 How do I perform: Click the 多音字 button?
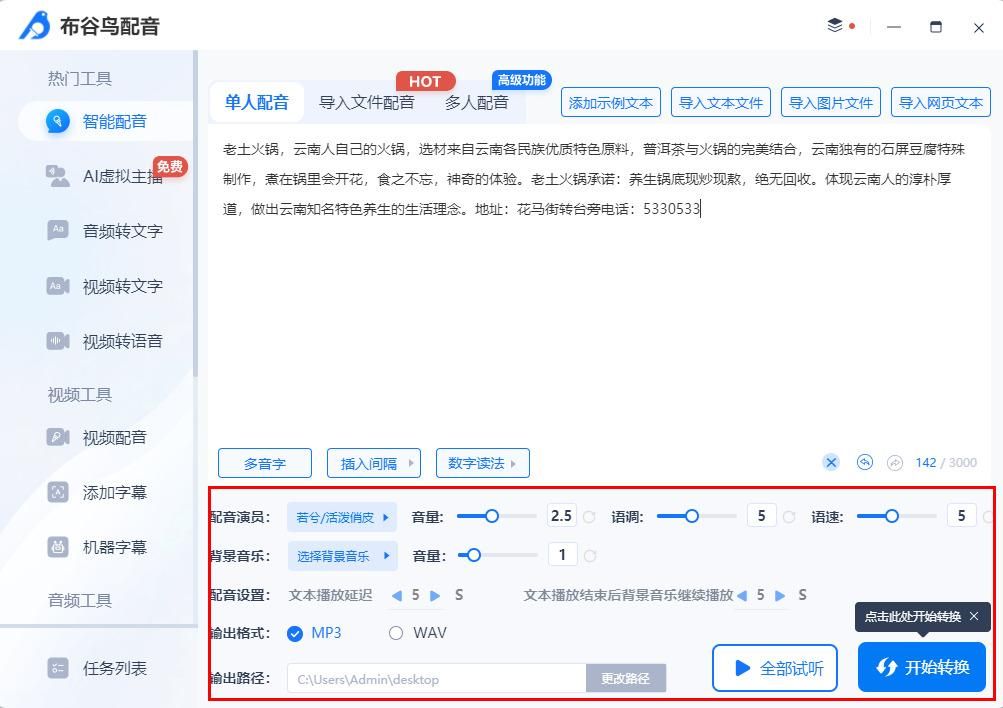point(265,463)
